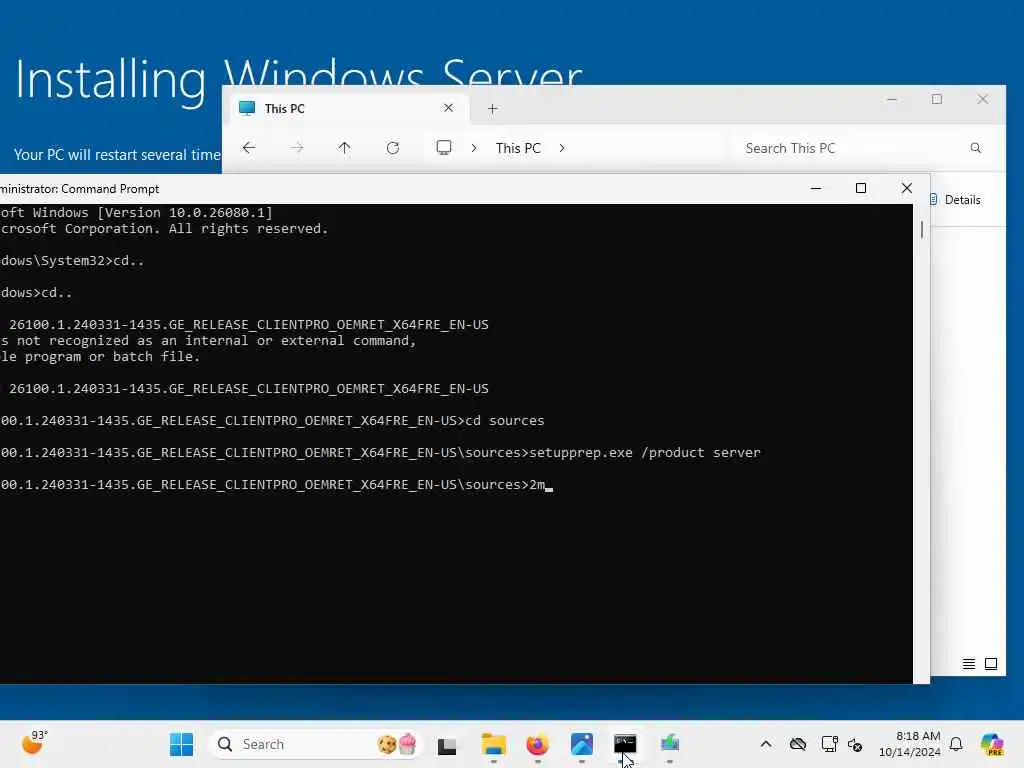Image resolution: width=1024 pixels, height=768 pixels.
Task: Open the Windows Start menu
Action: click(x=182, y=744)
